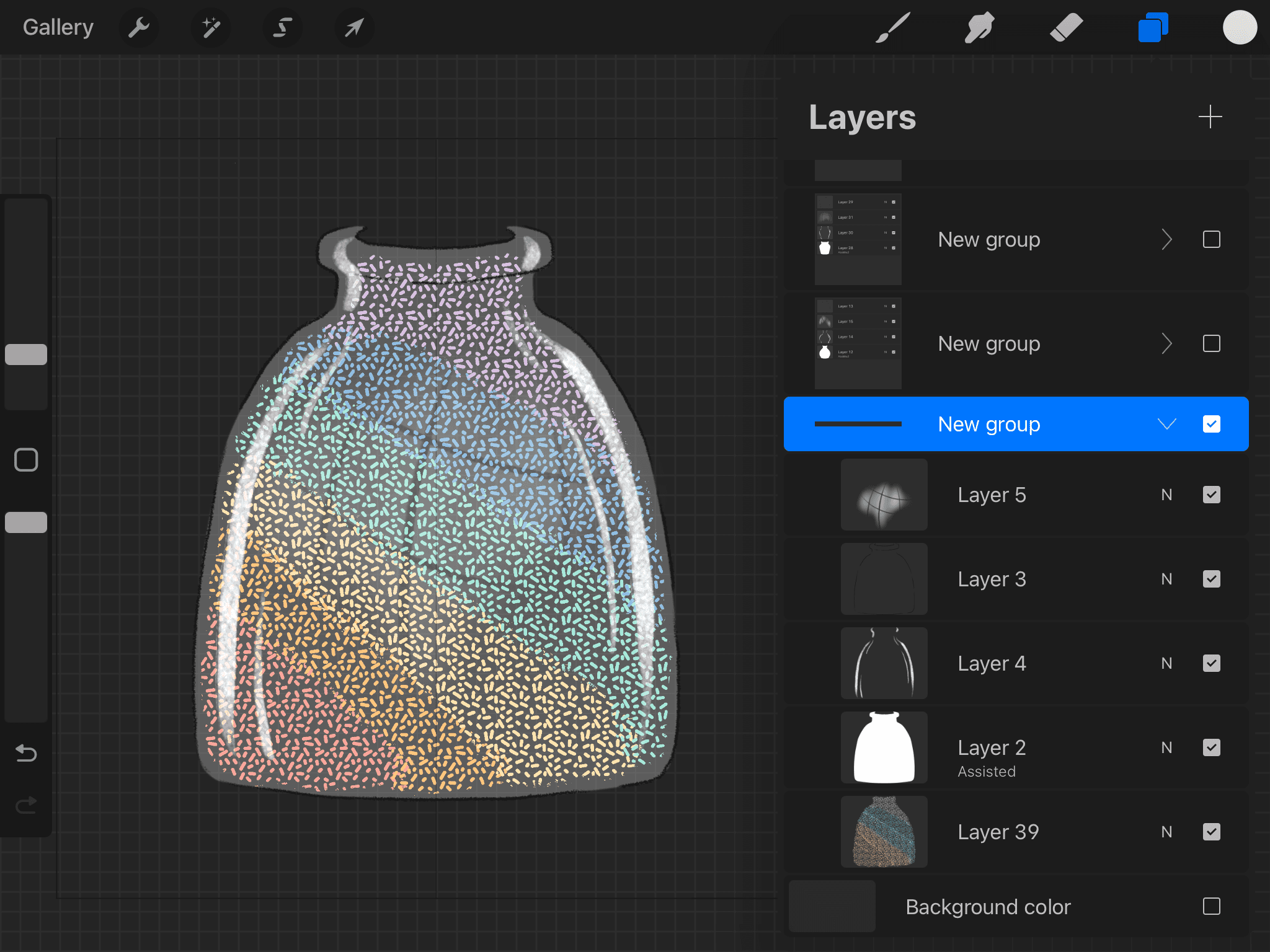Screen dimensions: 1270x952
Task: Hide Layer 5 visibility checkbox
Action: (1211, 495)
